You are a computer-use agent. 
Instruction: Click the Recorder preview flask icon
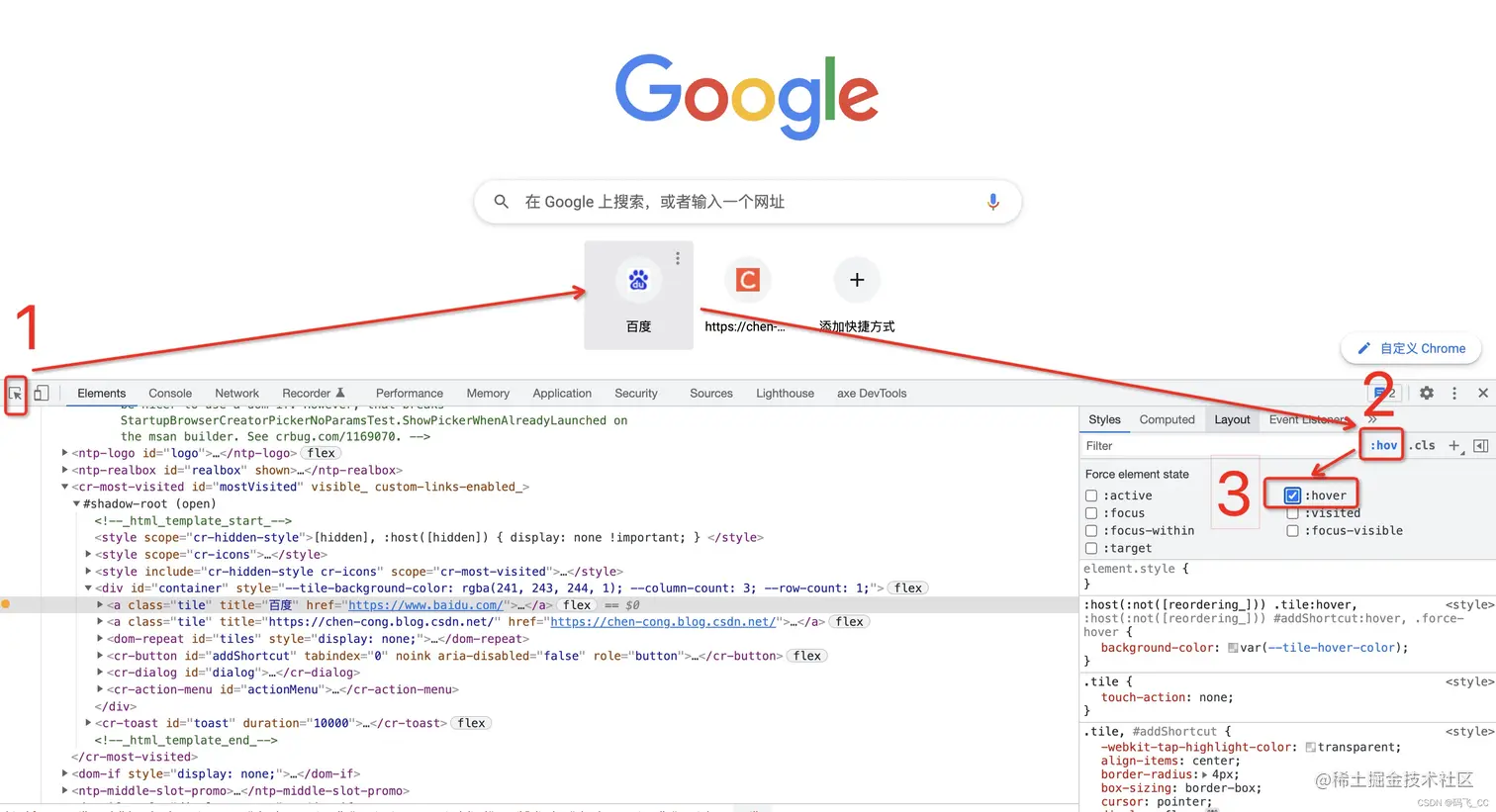click(340, 393)
